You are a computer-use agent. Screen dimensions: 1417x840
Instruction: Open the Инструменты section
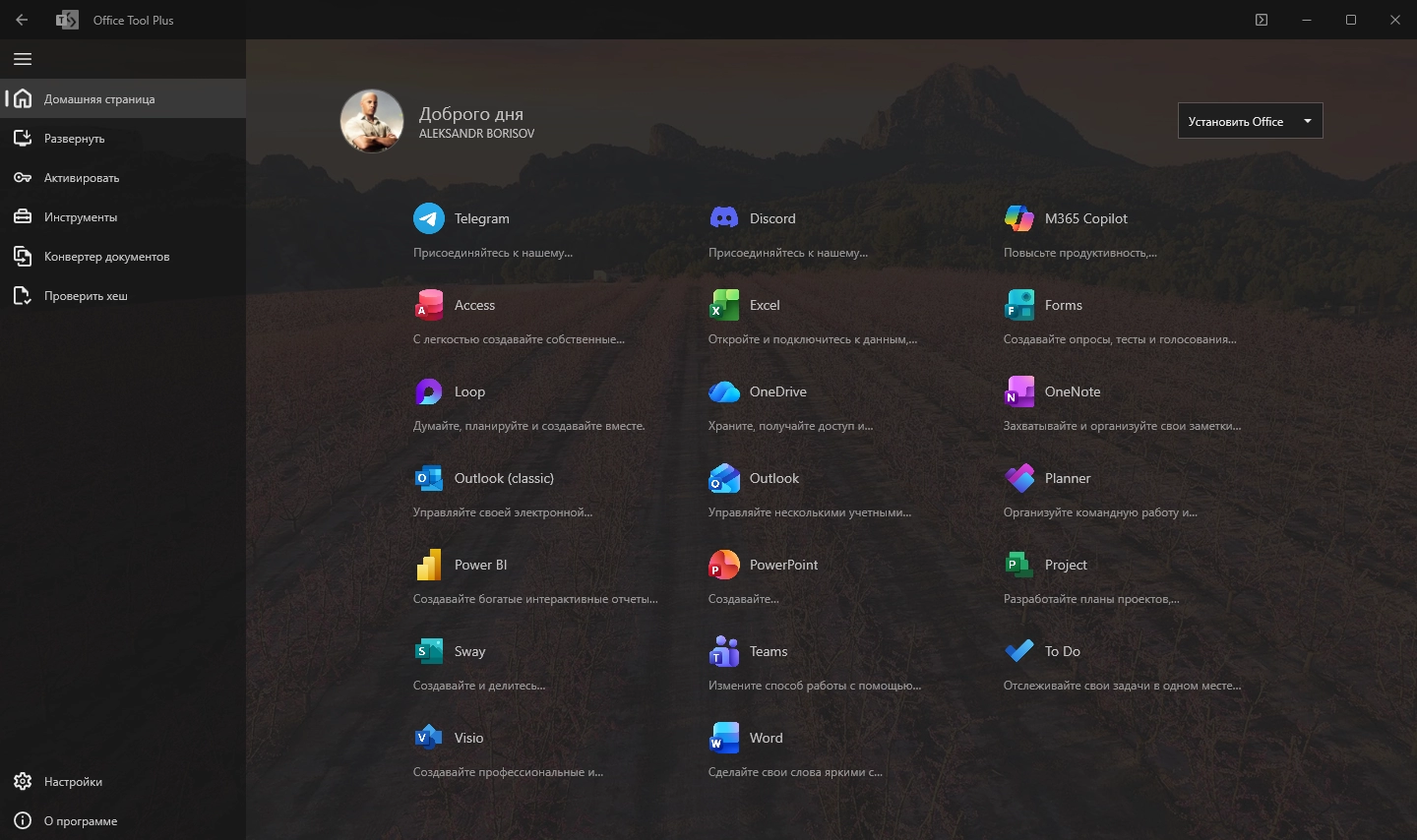[123, 216]
